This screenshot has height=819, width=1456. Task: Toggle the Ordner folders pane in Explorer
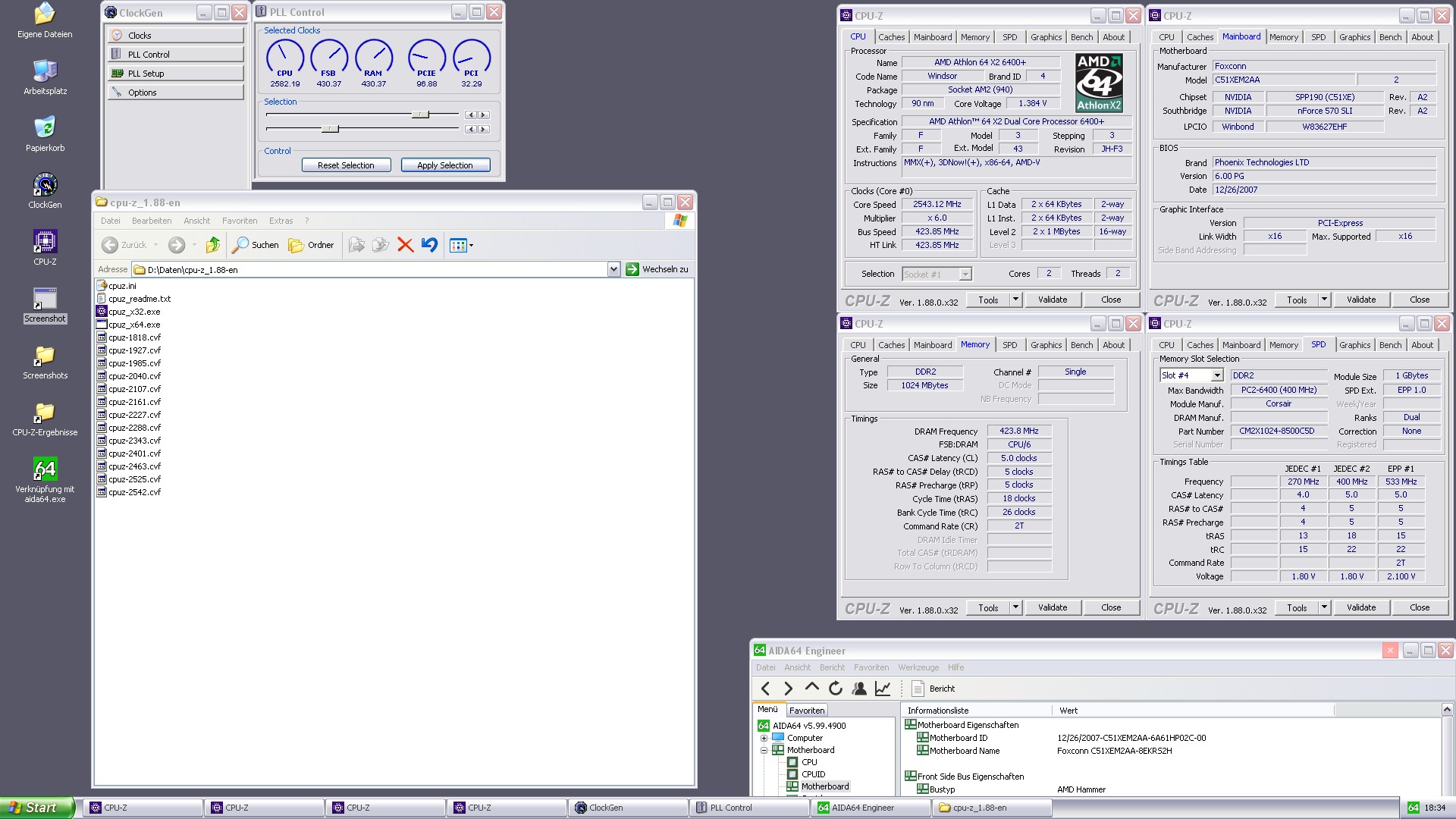(311, 245)
